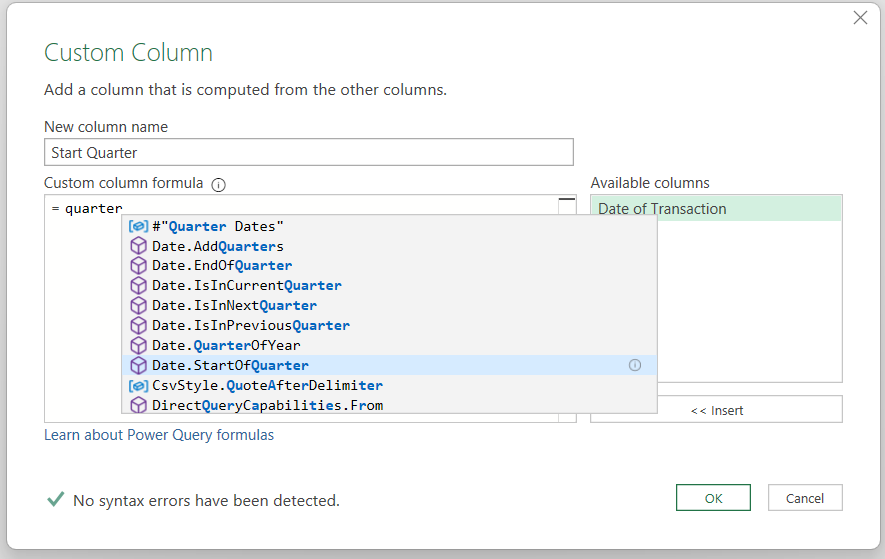Screen dimensions: 885x559
Task: Select Date.IsInCurrentQuarter function
Action: coord(389,286)
